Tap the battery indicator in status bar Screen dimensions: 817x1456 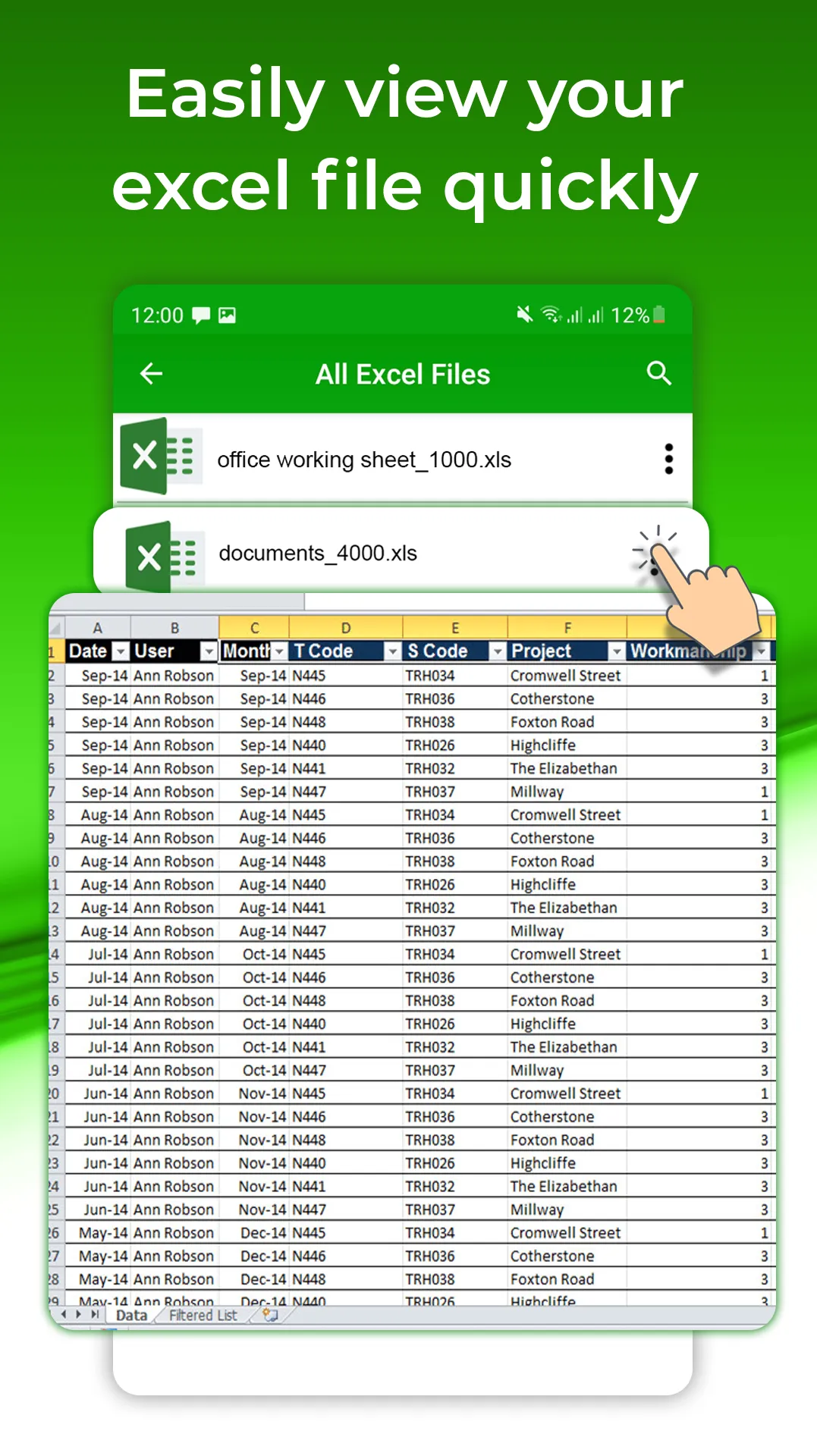659,315
